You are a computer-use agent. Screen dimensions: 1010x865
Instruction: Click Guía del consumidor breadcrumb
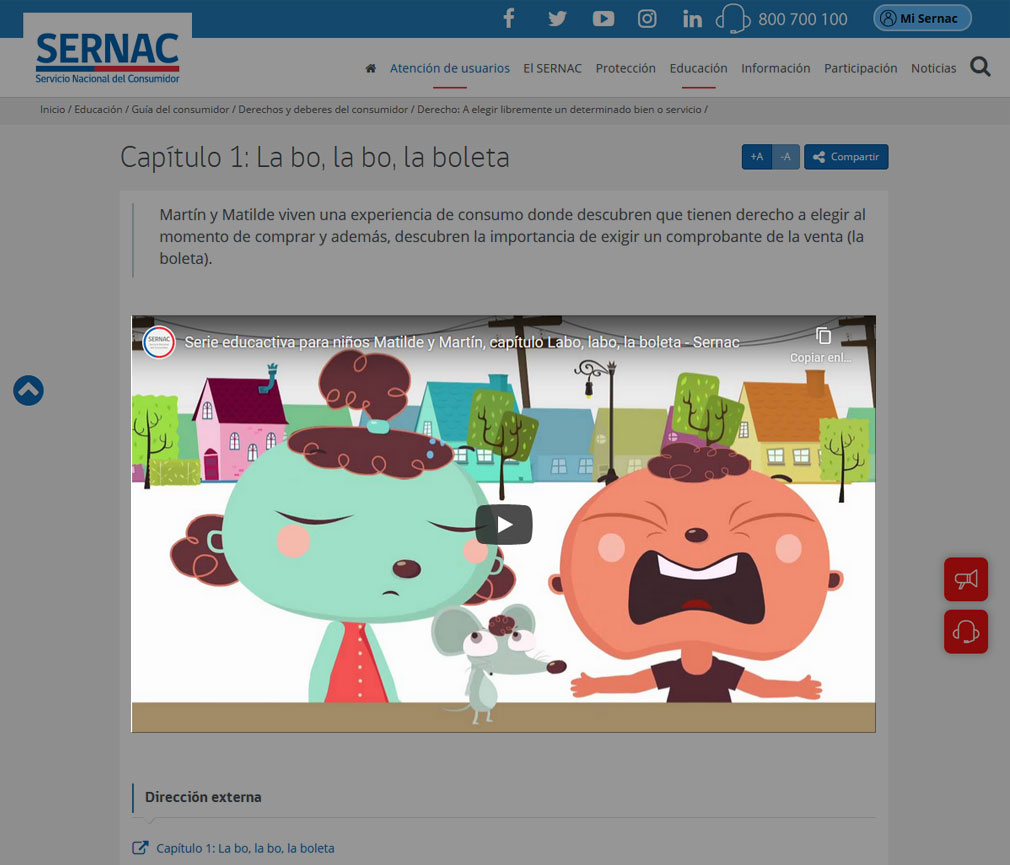[180, 109]
